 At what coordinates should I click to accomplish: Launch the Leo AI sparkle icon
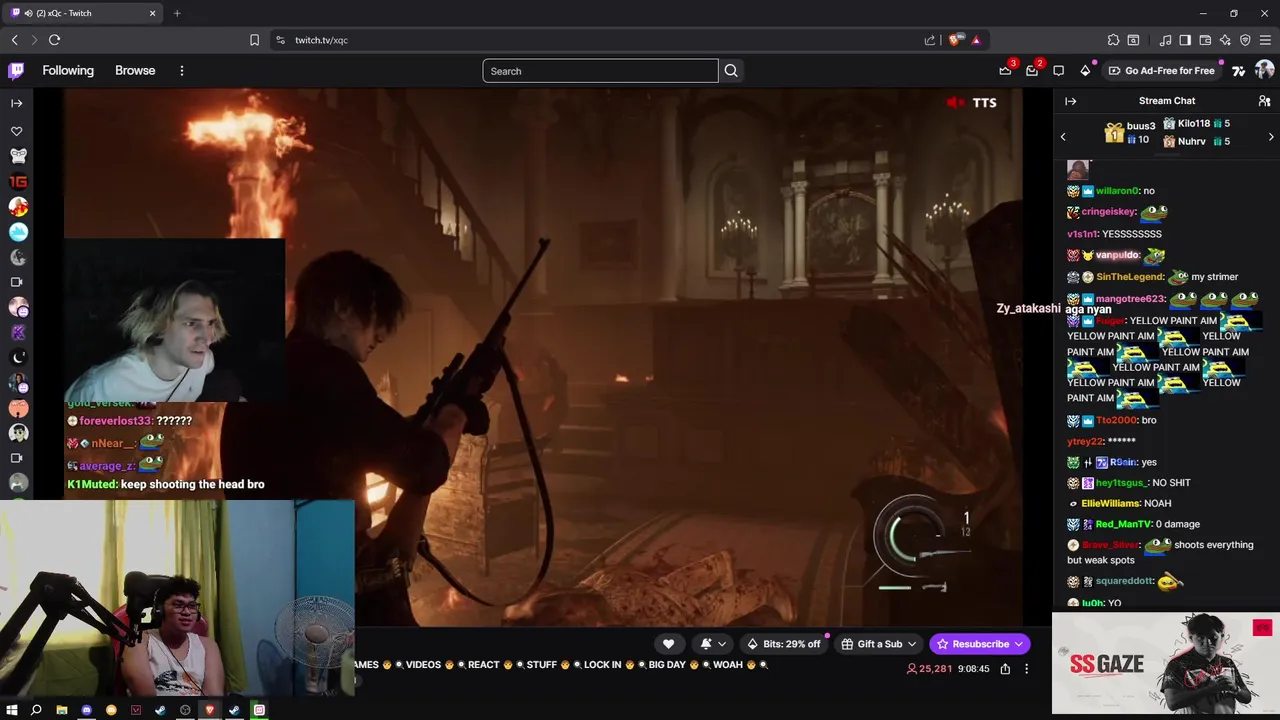[1225, 40]
